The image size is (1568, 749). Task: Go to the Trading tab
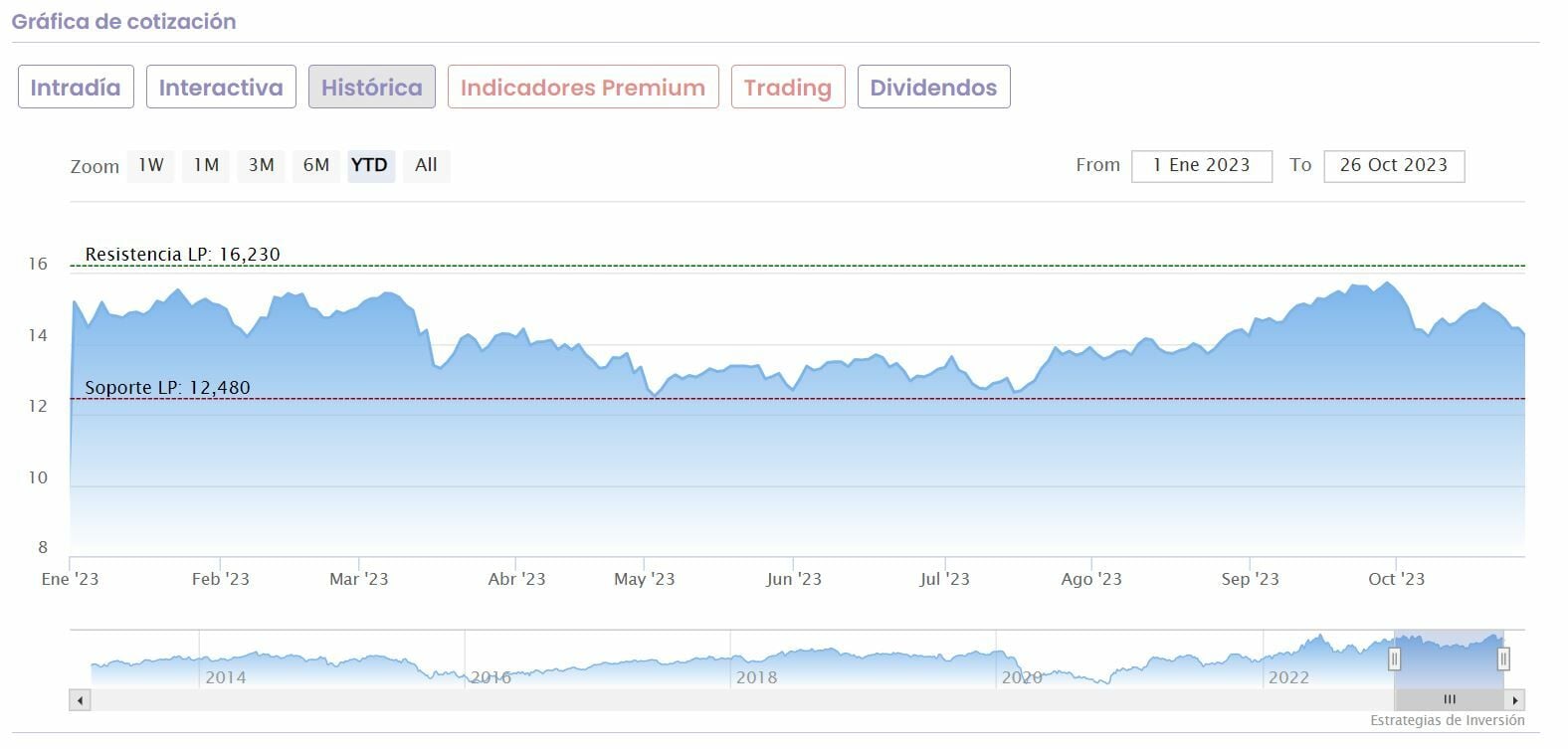pyautogui.click(x=787, y=88)
